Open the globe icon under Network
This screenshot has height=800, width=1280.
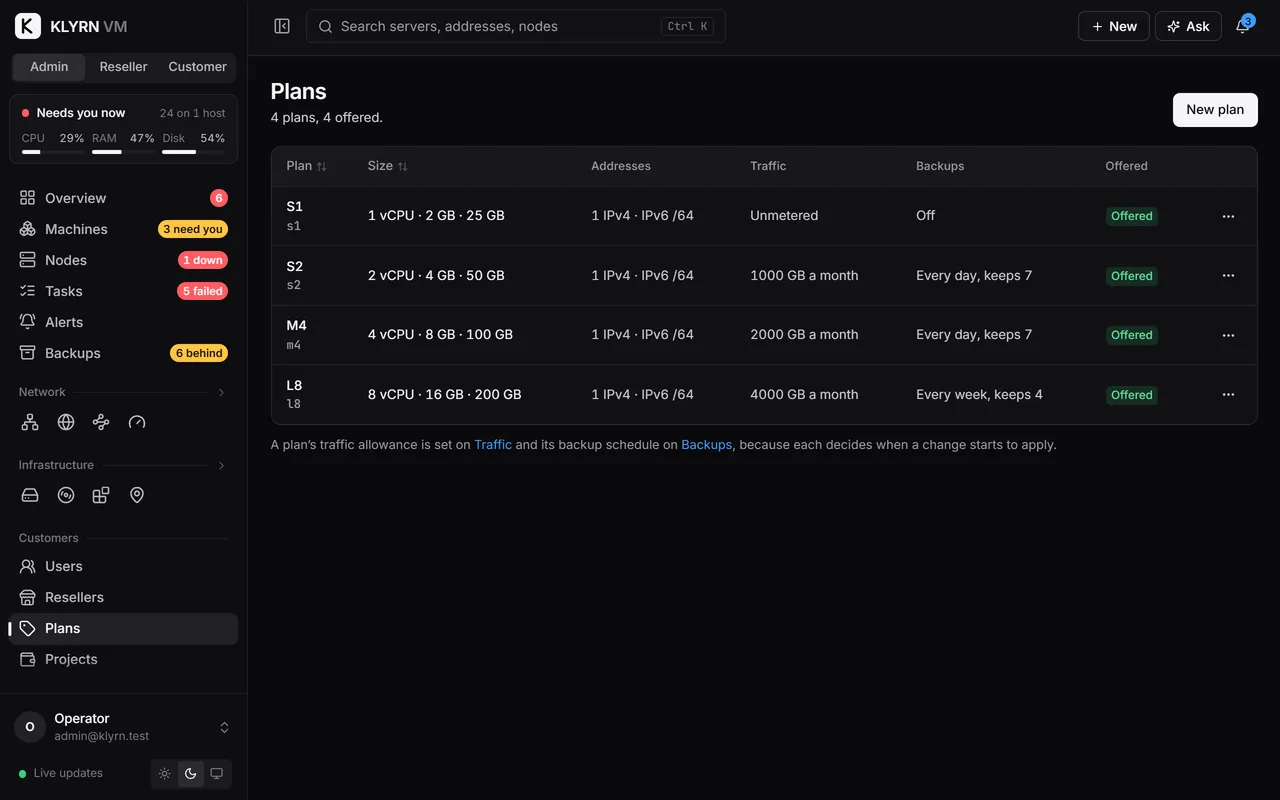[x=66, y=422]
